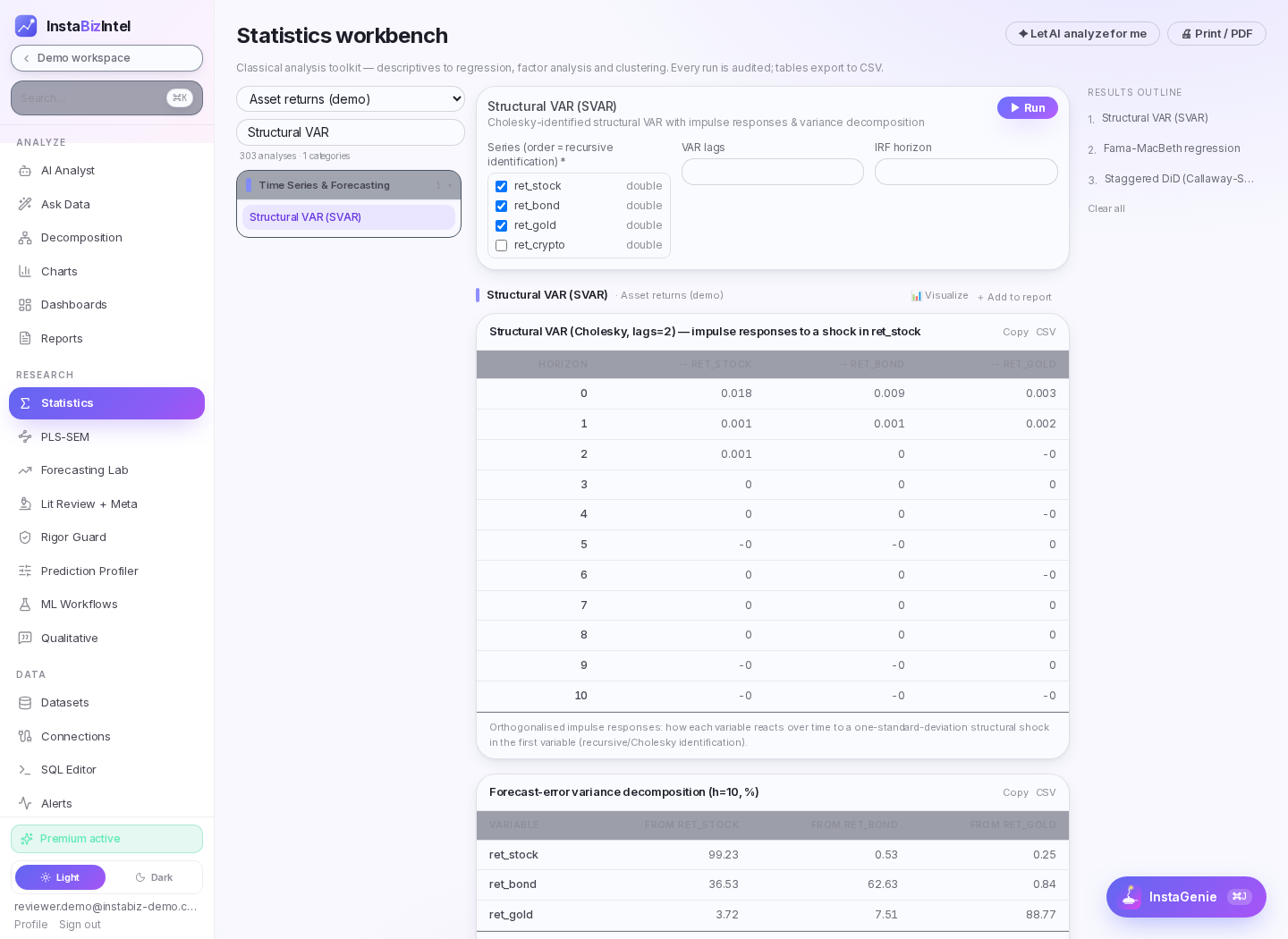Click the Rigor Guard shield icon
The width and height of the screenshot is (1288, 939).
pyautogui.click(x=25, y=537)
